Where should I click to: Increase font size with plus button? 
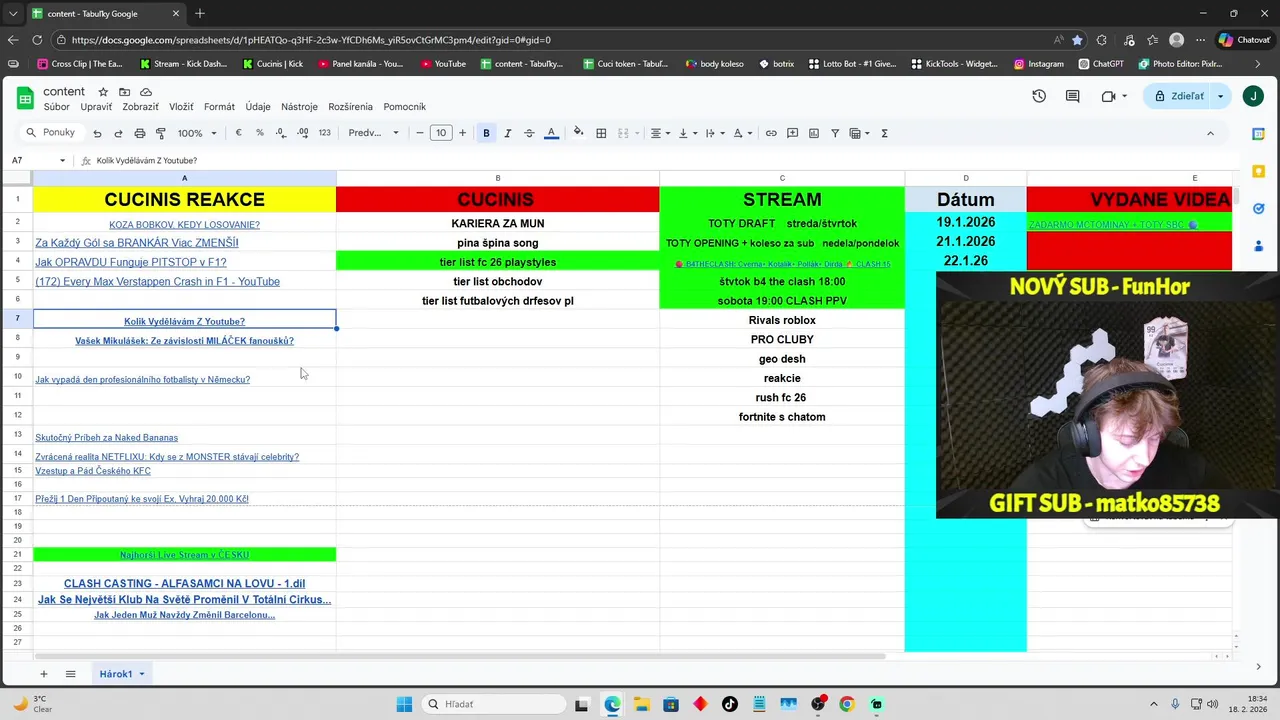[462, 133]
